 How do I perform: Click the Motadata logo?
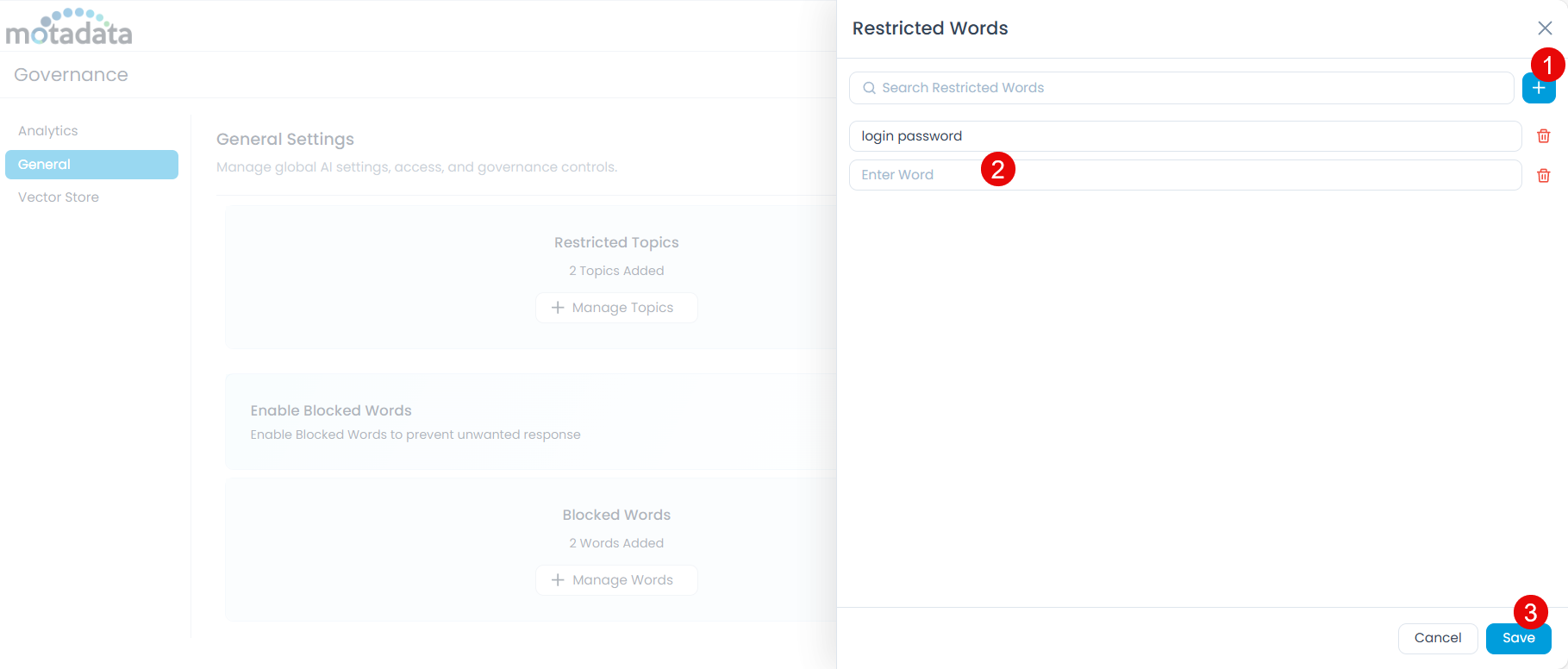click(69, 28)
